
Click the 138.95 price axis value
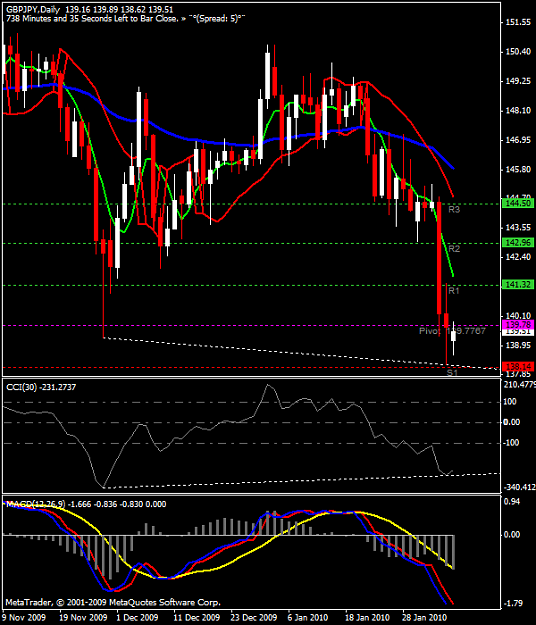[x=518, y=345]
